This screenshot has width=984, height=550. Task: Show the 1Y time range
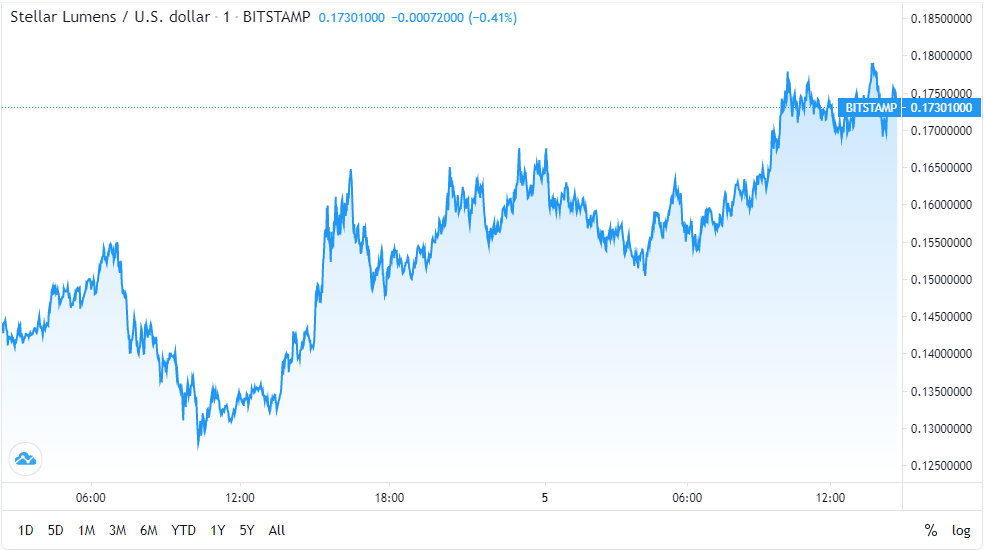click(217, 530)
